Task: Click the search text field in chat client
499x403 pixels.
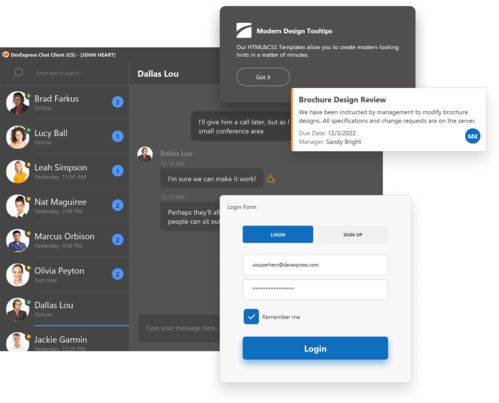Action: pos(59,73)
